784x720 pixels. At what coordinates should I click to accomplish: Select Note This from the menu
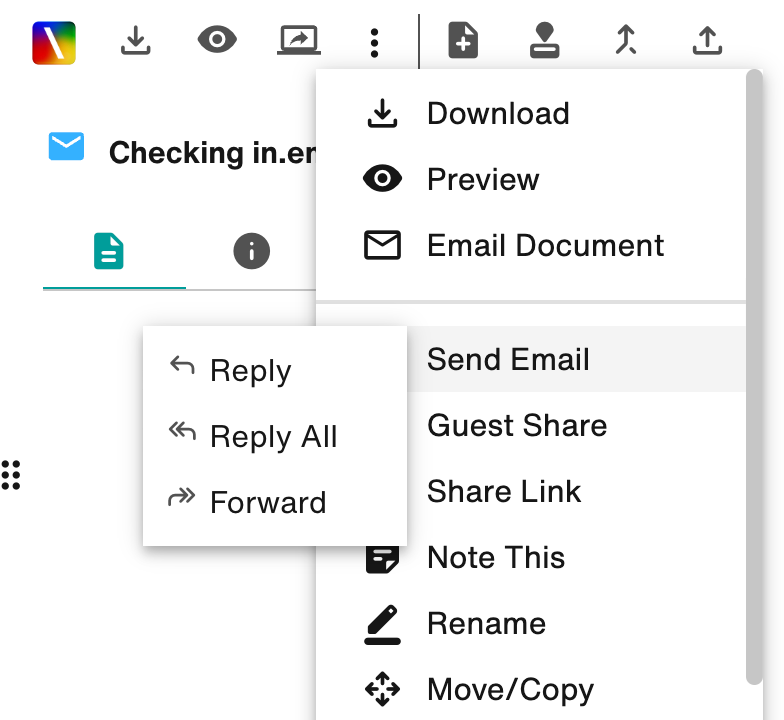(x=530, y=557)
